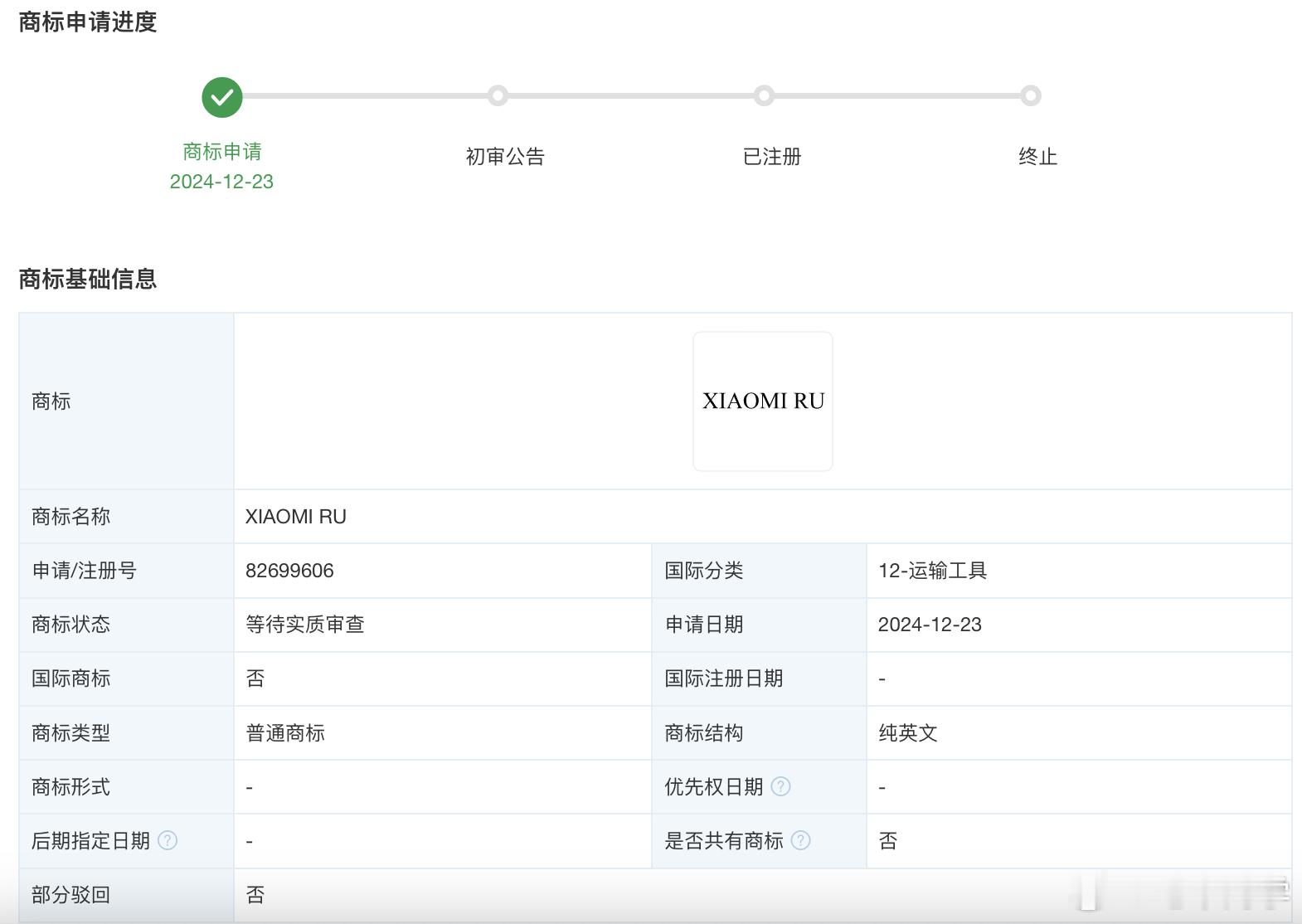Select the 优先权日期 label text
This screenshot has width=1302, height=924.
[x=714, y=786]
